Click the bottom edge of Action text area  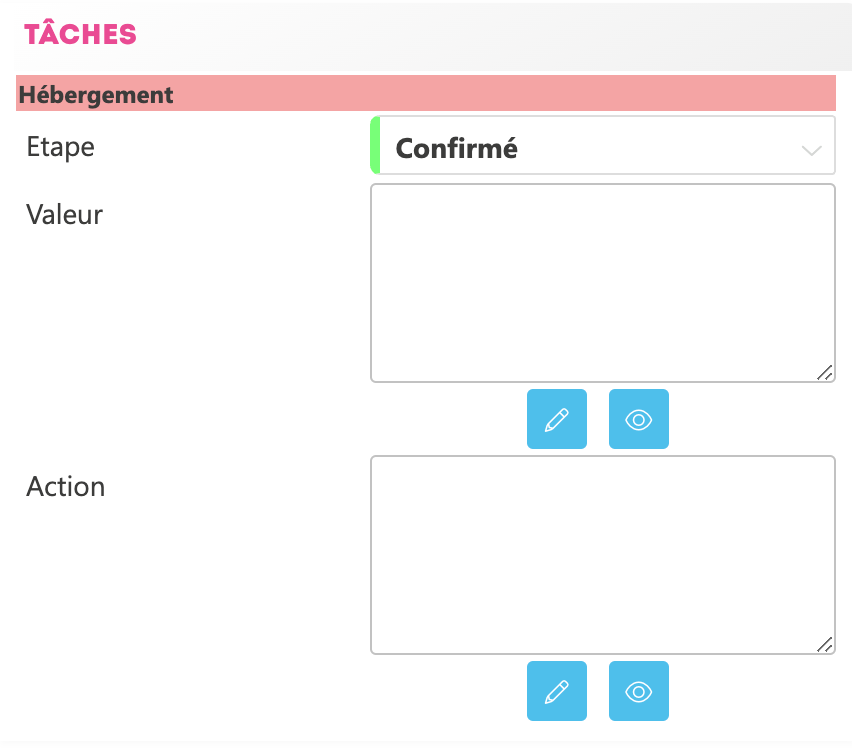[600, 653]
